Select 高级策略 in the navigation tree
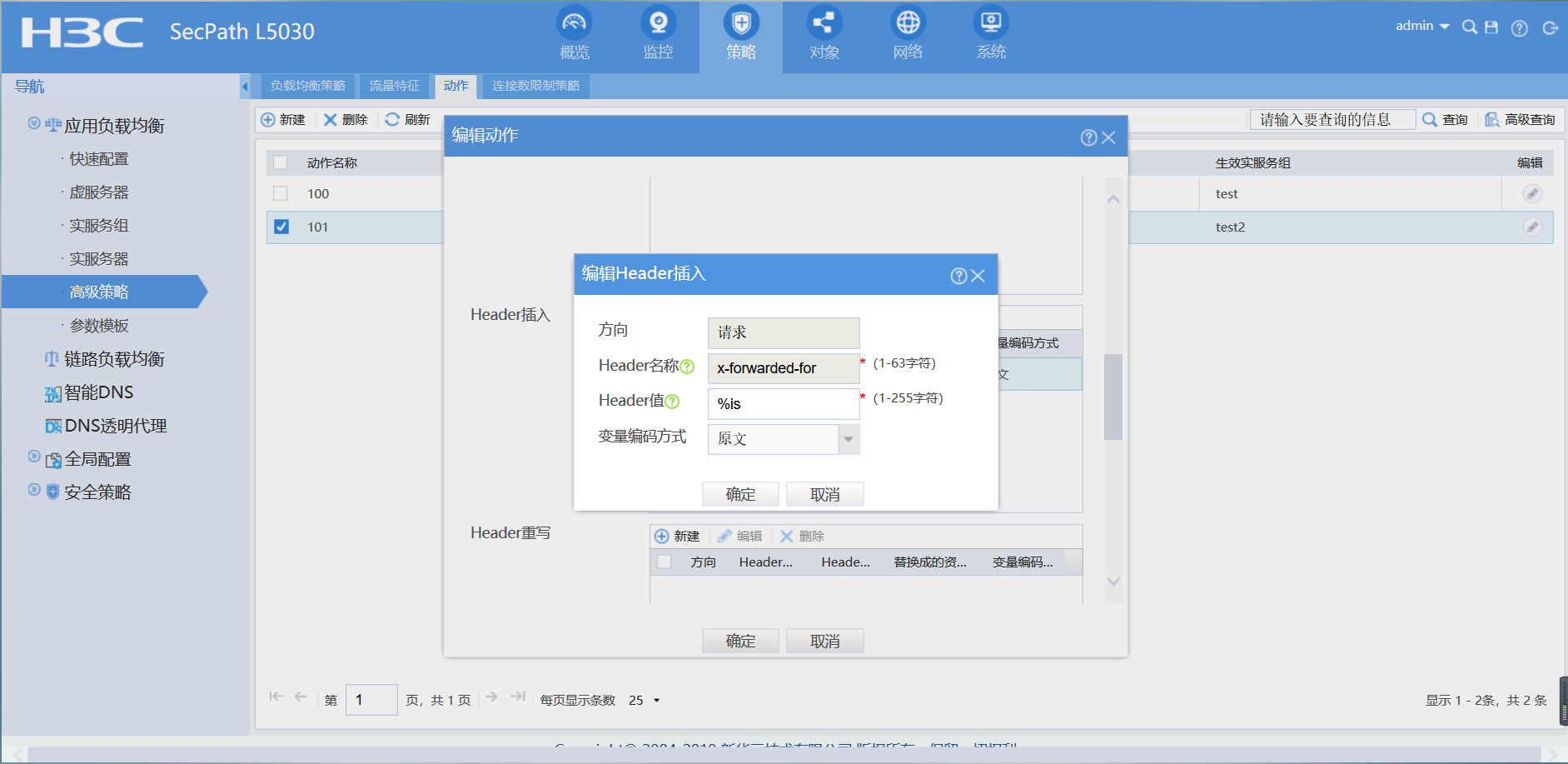 pos(99,292)
